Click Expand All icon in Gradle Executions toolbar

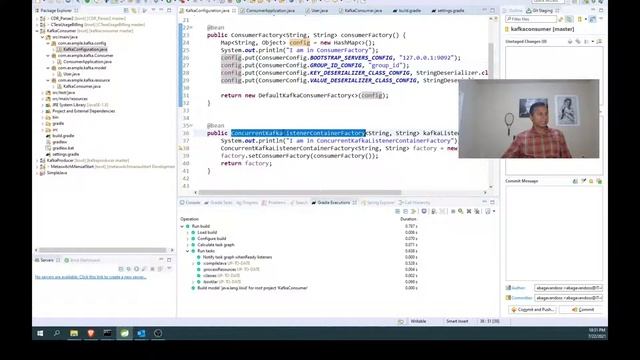[398, 211]
